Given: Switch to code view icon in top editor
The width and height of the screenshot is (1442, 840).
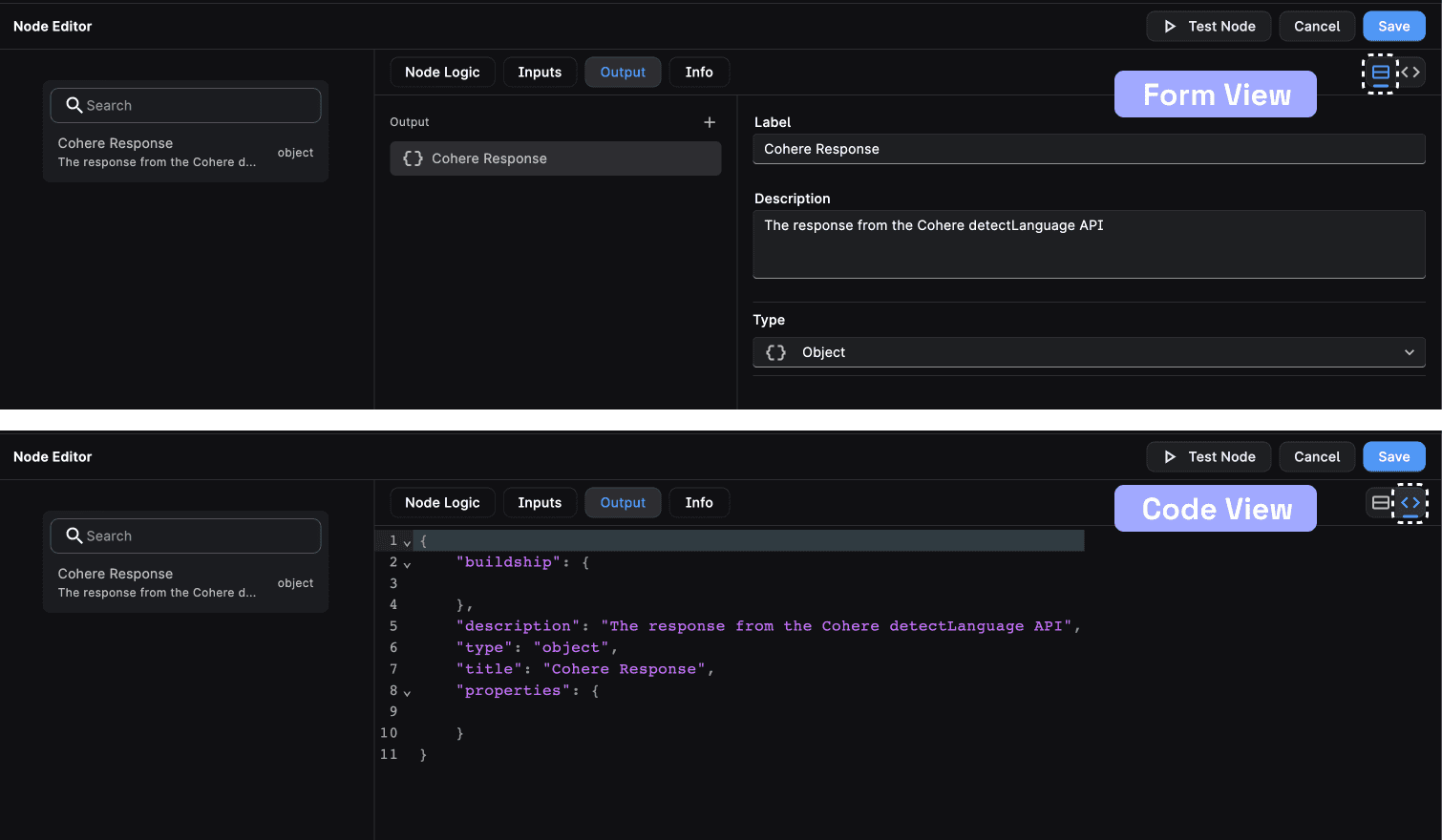Looking at the screenshot, I should coord(1410,73).
